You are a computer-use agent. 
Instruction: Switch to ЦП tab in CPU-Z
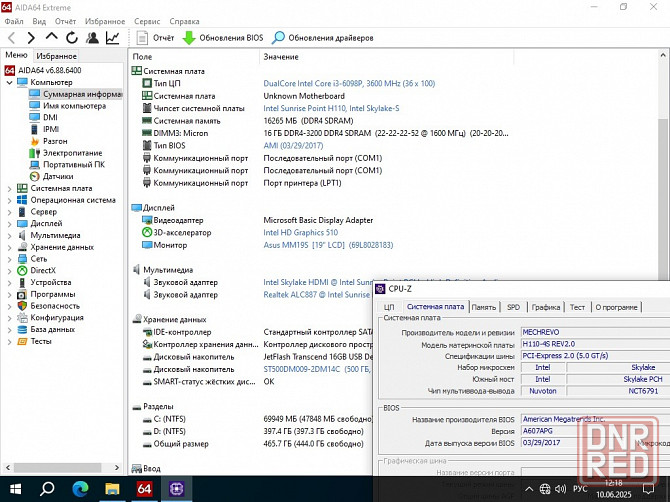click(x=389, y=307)
